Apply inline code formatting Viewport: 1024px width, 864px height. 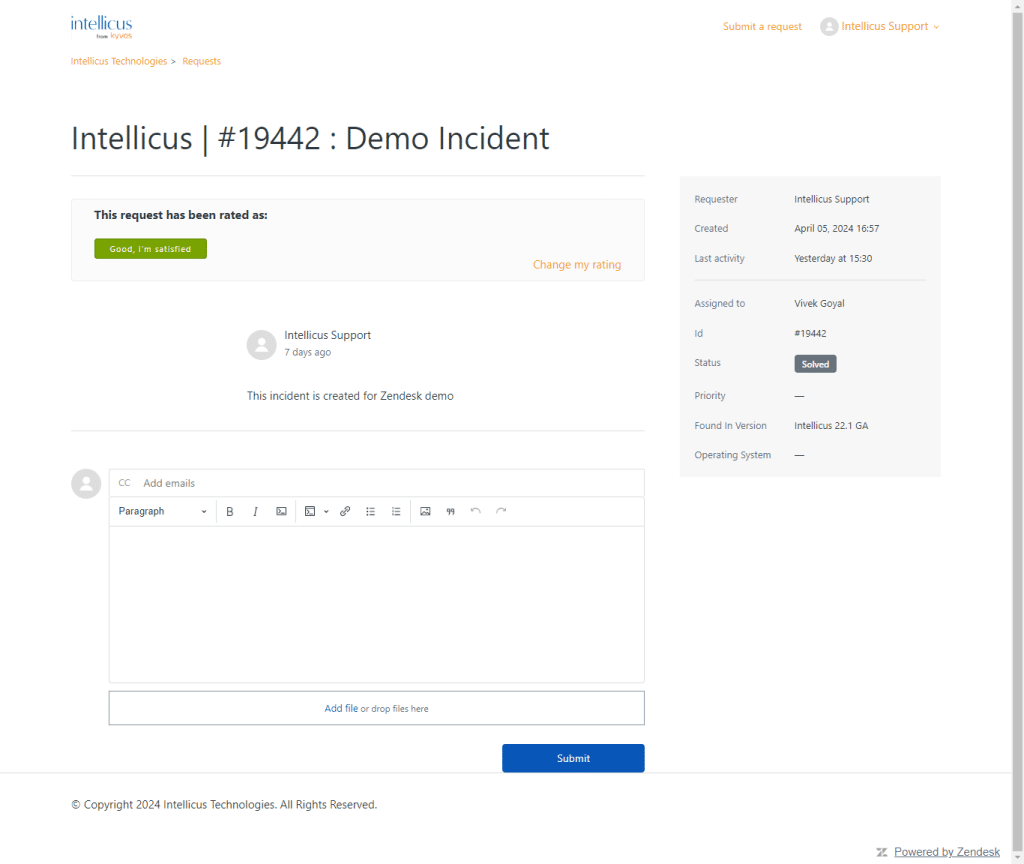281,511
